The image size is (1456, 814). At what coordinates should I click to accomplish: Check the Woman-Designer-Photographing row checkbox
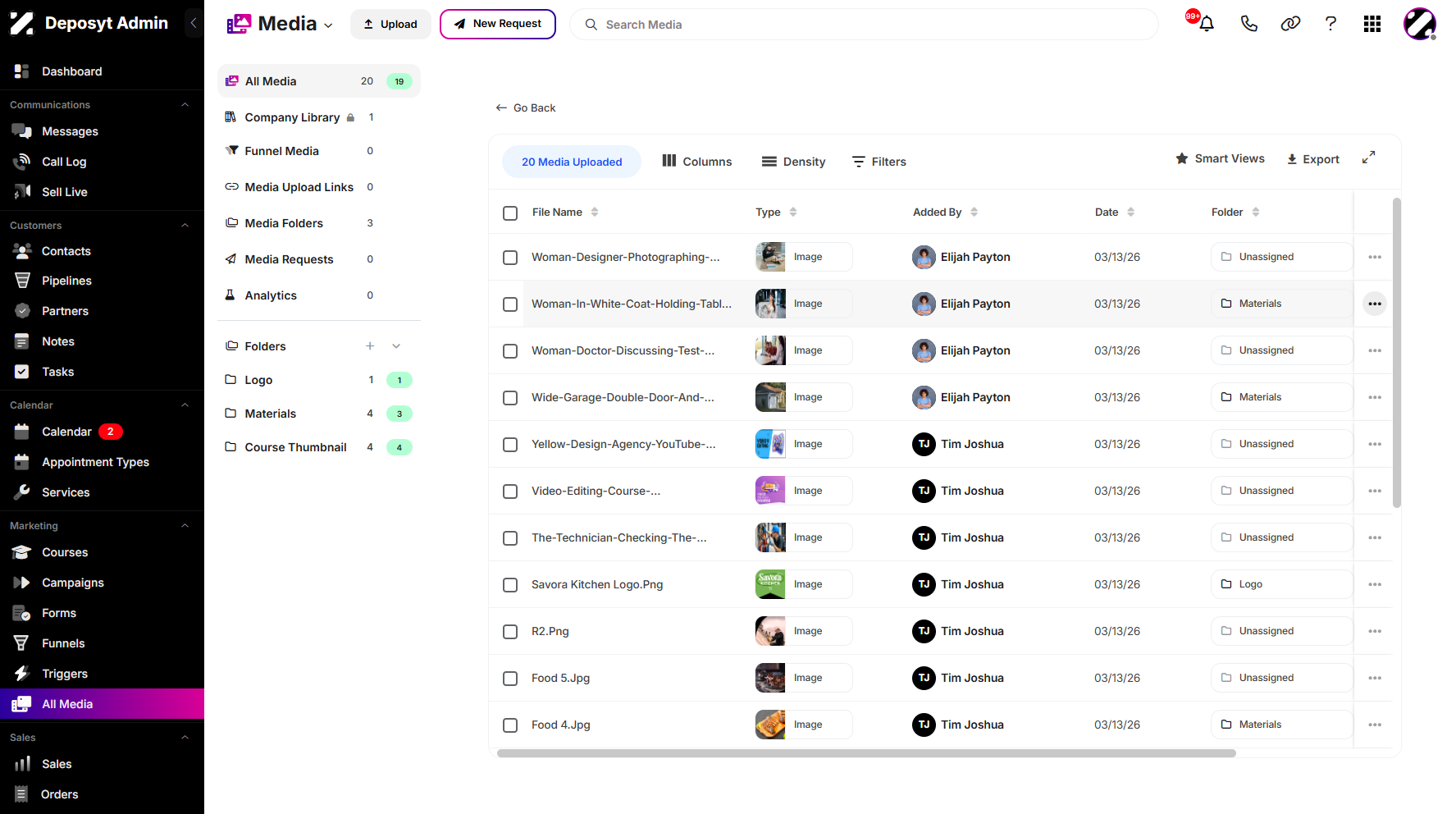coord(510,258)
